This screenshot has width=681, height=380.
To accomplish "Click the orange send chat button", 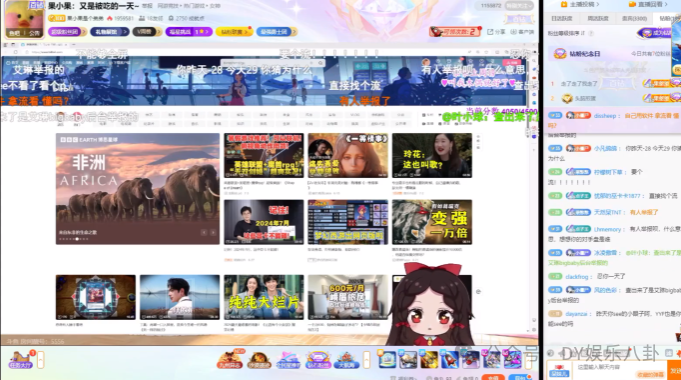I will pos(674,370).
